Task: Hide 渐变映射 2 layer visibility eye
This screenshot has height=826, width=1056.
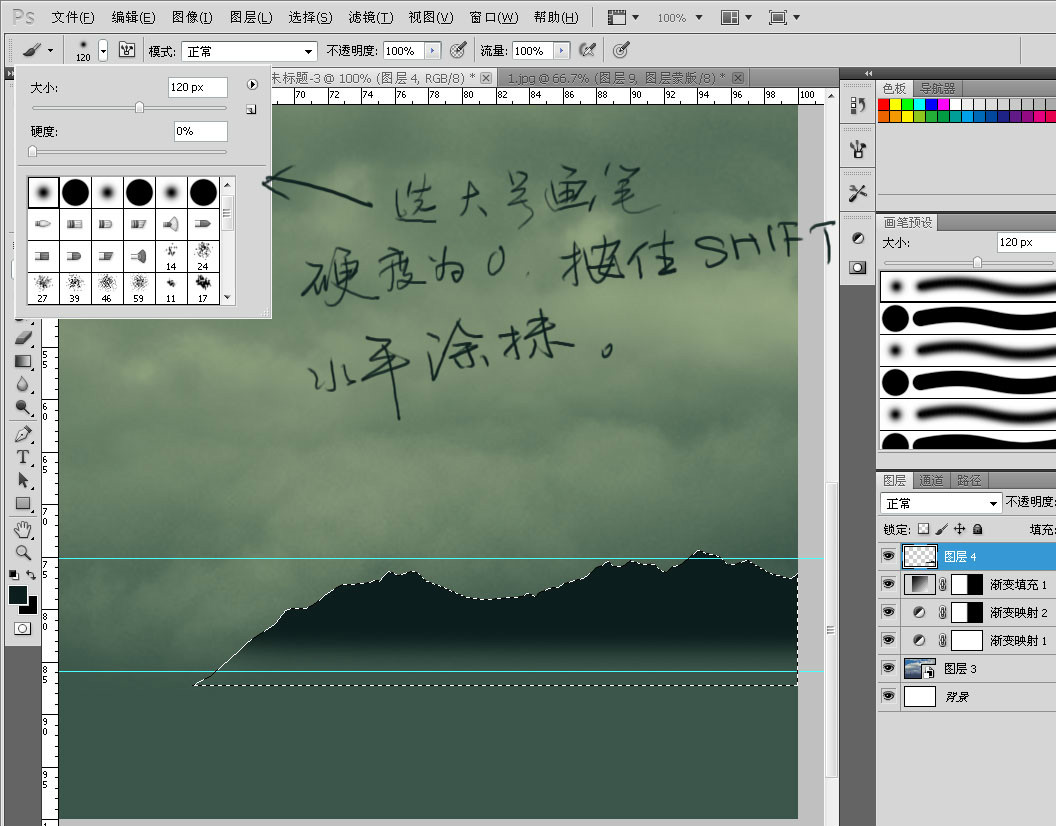Action: click(x=888, y=612)
